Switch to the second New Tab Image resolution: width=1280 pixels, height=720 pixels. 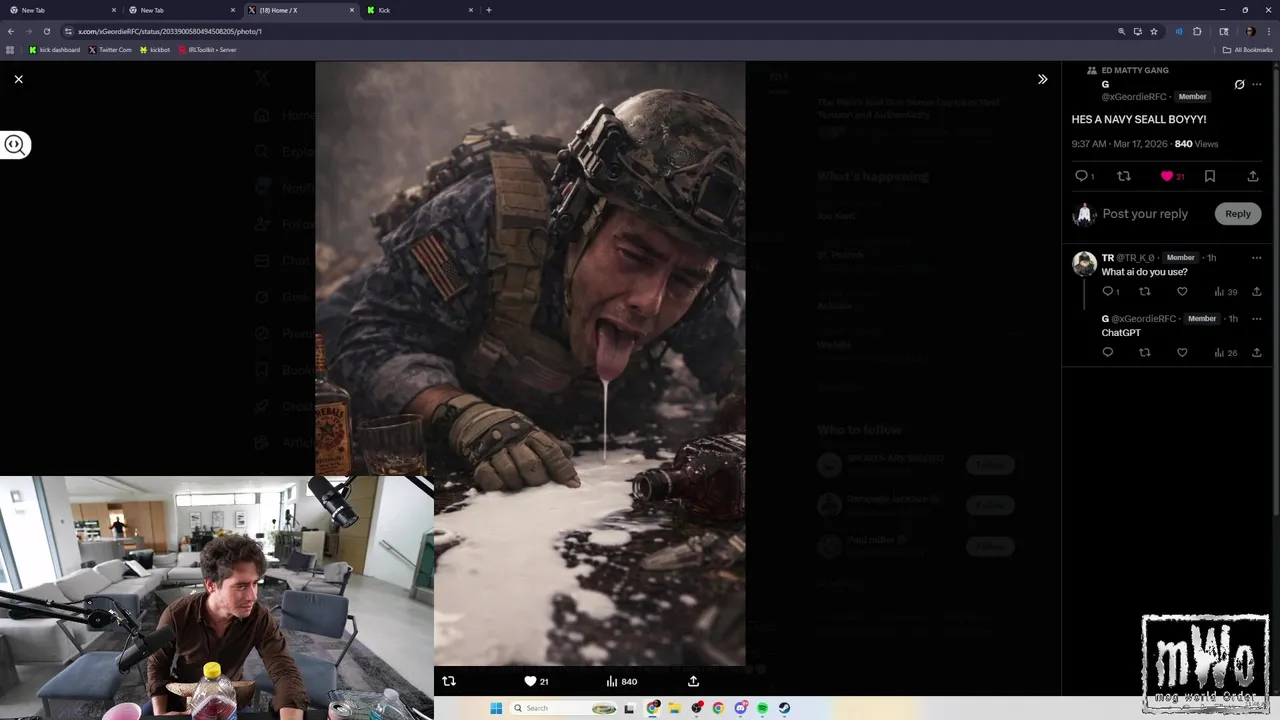[x=180, y=10]
